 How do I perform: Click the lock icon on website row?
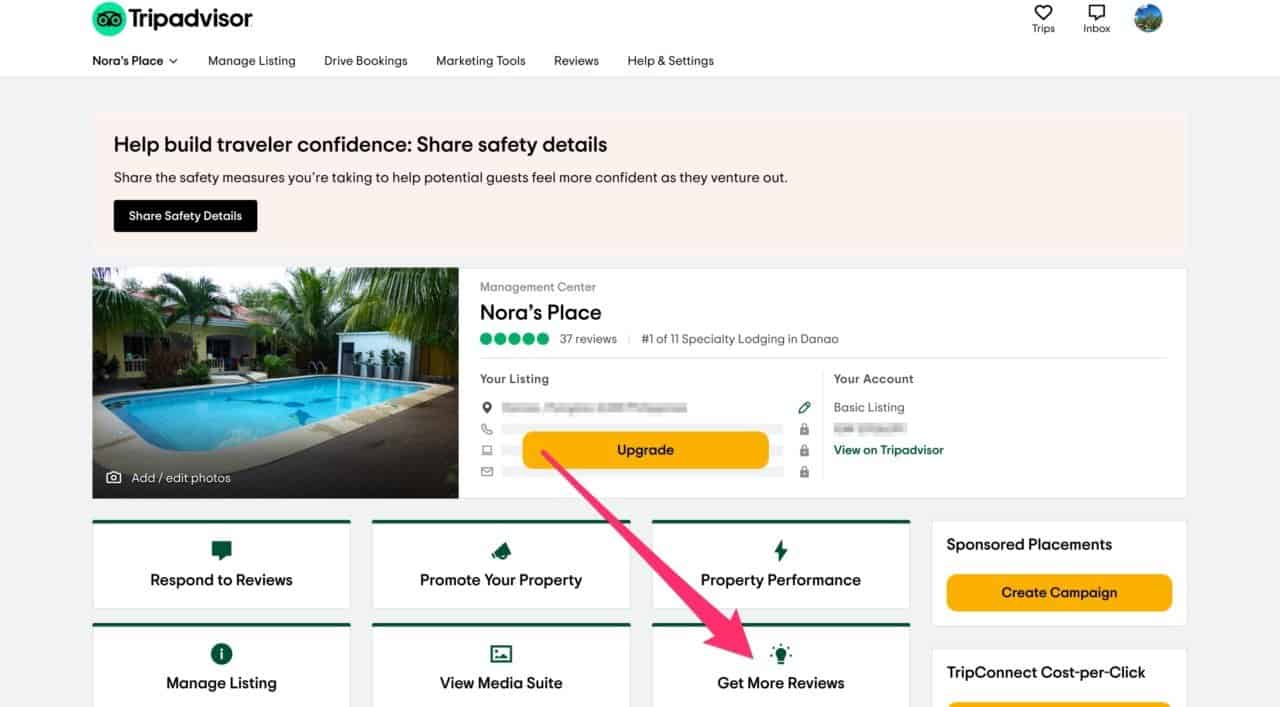click(x=804, y=451)
